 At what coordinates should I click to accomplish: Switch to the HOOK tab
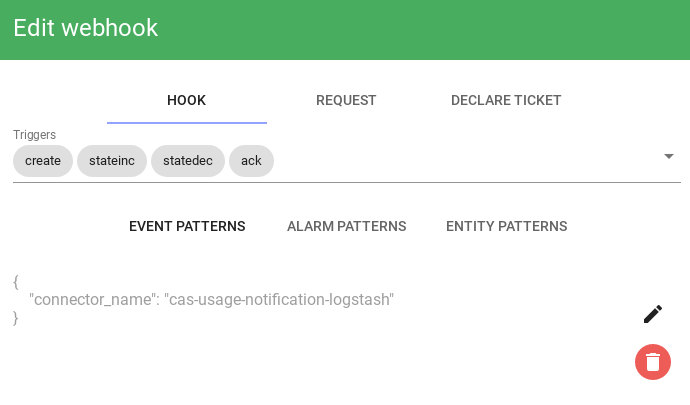(187, 100)
